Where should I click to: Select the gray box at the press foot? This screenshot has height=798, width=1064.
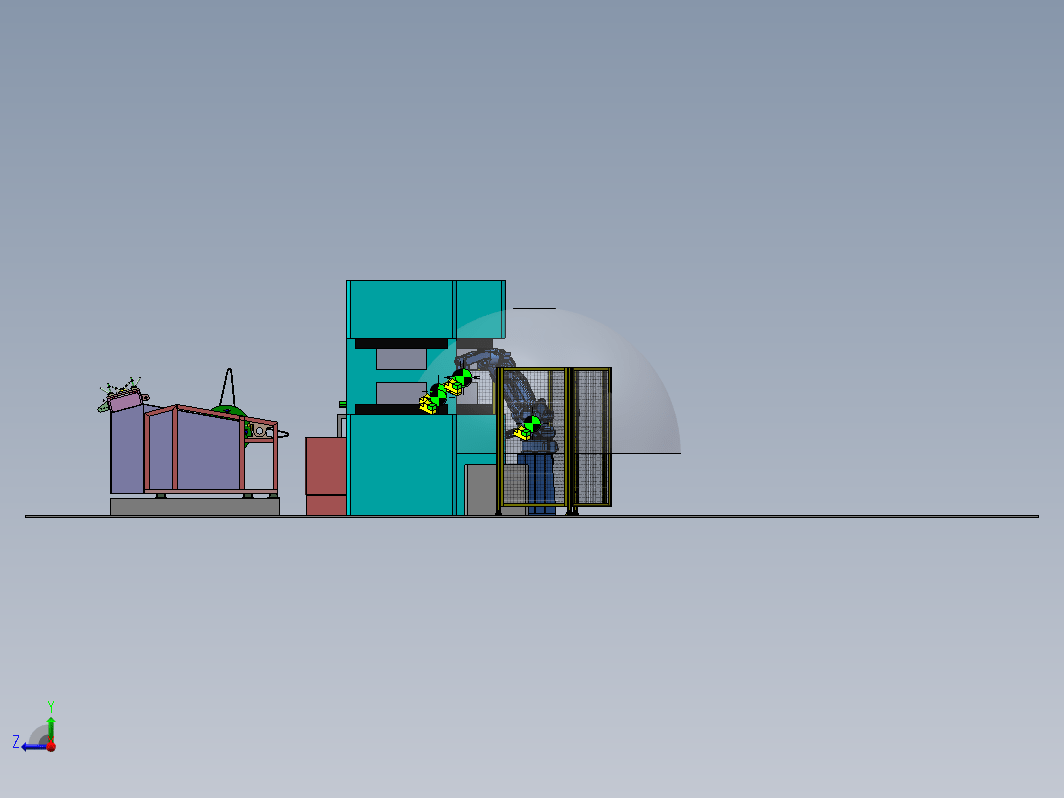coord(481,489)
